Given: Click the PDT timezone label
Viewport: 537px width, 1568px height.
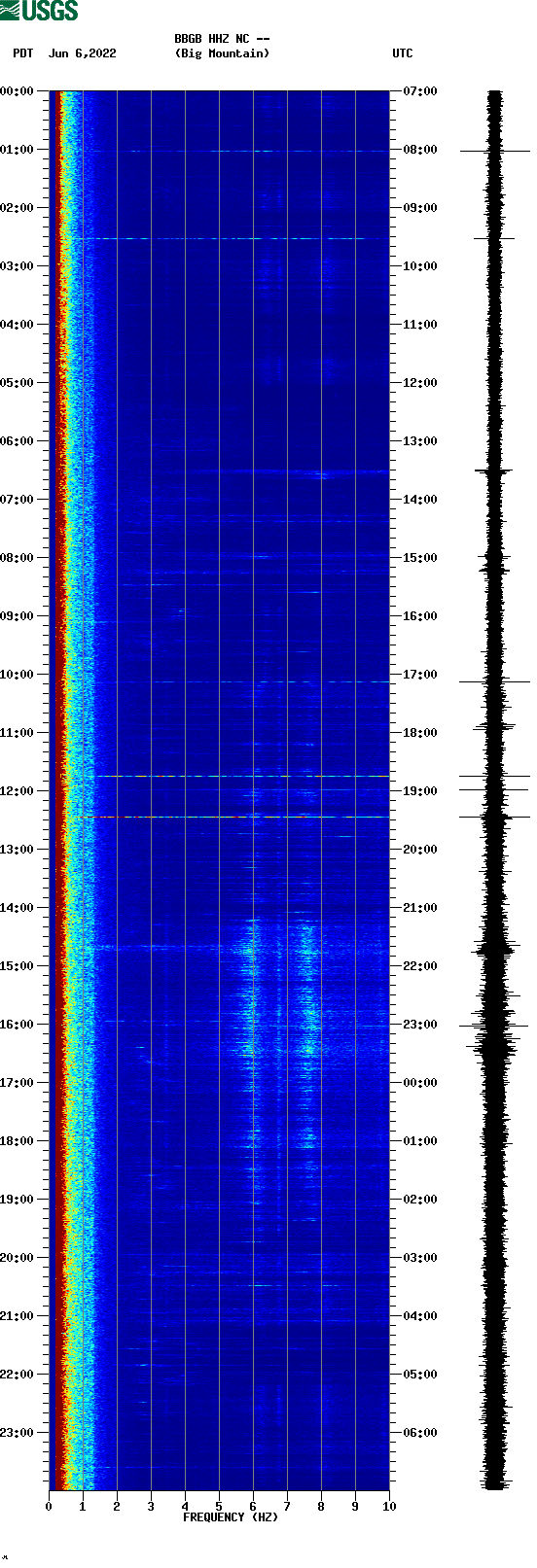Looking at the screenshot, I should (22, 53).
